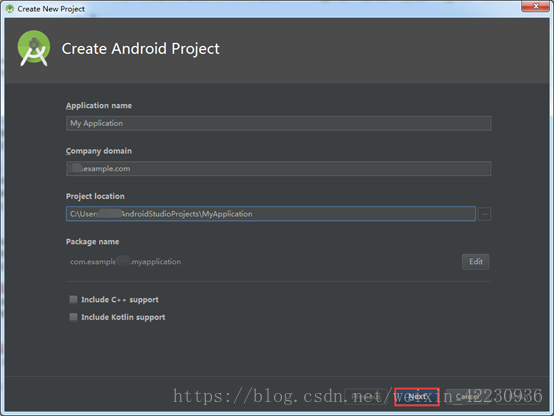Click the 'Package name' label
This screenshot has width=554, height=416.
[x=93, y=242]
